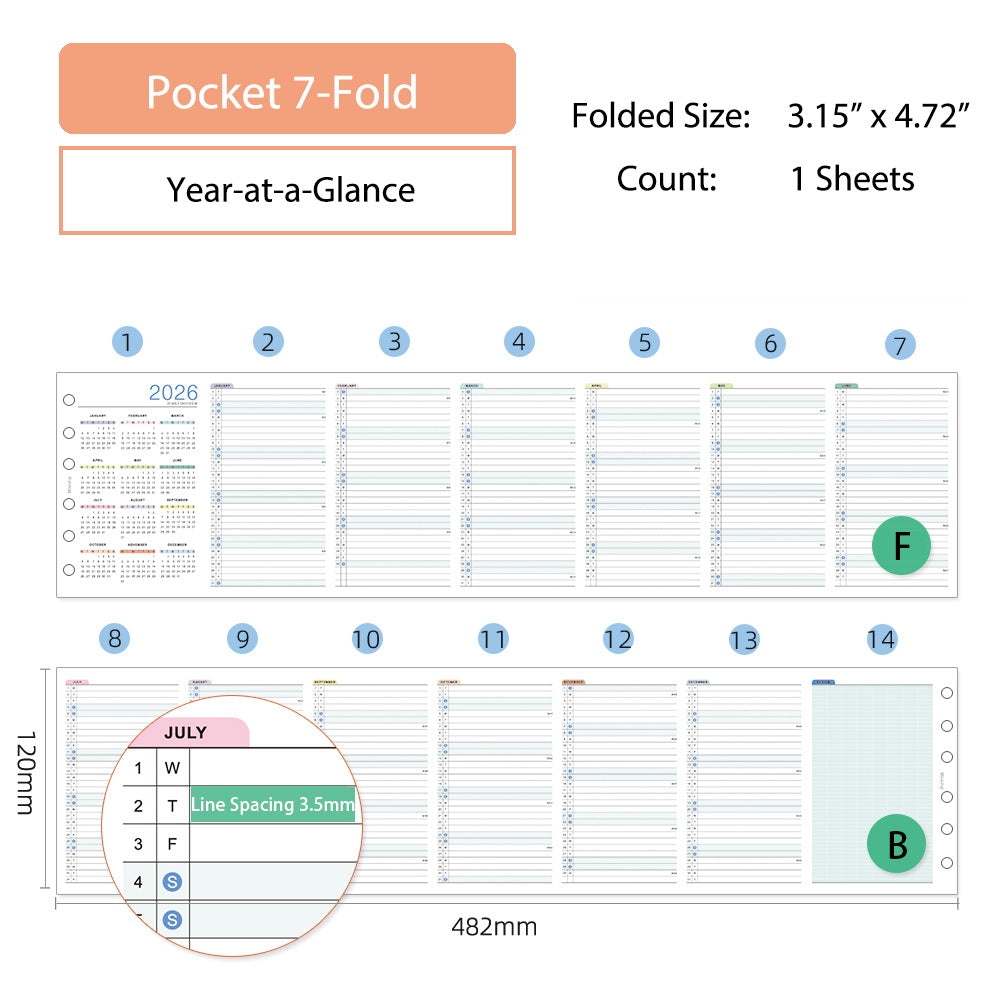
Task: Click the green Line Spacing 3.5mm label
Action: pyautogui.click(x=272, y=804)
